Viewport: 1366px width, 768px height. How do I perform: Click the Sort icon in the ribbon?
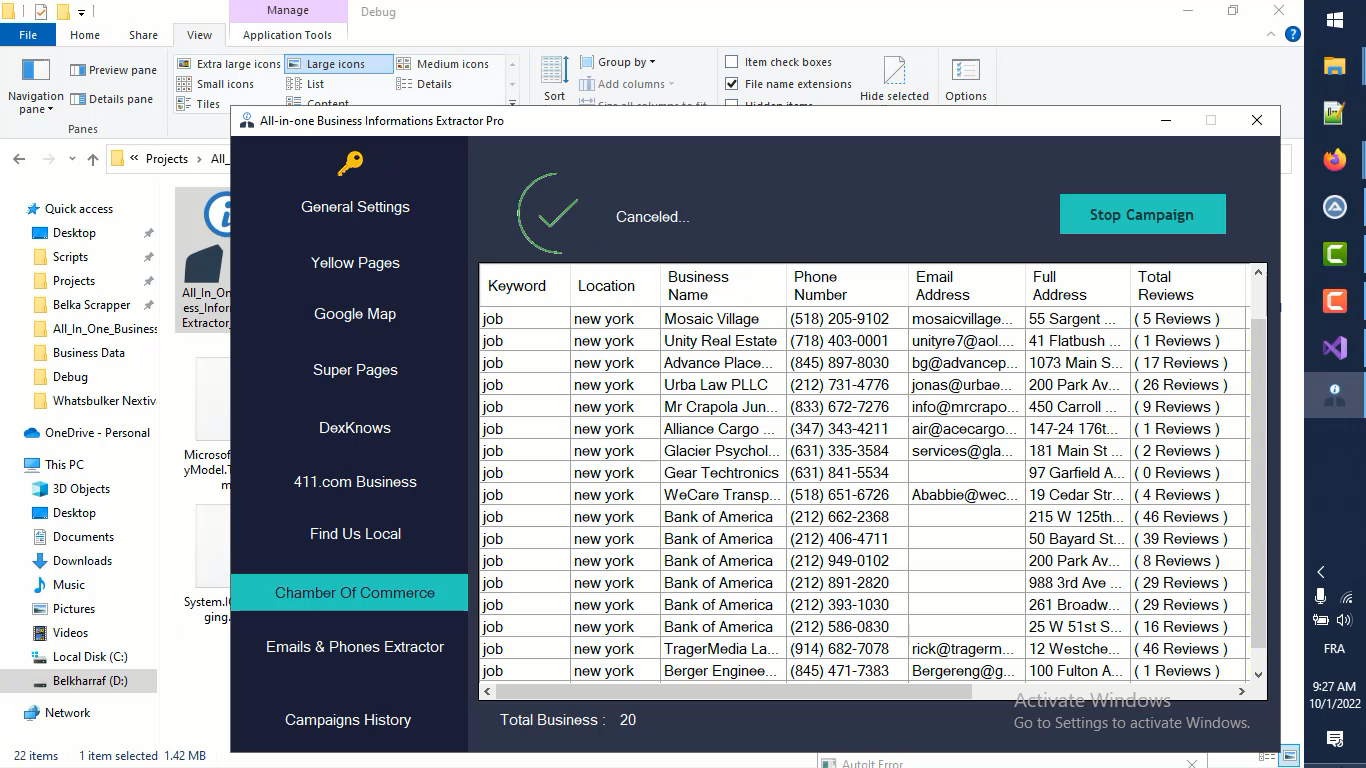tap(553, 70)
